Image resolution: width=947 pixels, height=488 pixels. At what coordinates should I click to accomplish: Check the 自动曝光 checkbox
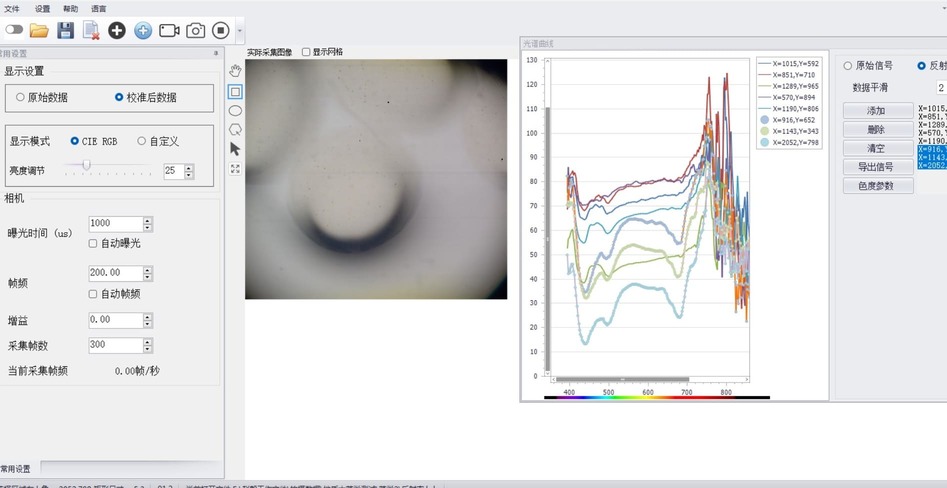pyautogui.click(x=93, y=243)
